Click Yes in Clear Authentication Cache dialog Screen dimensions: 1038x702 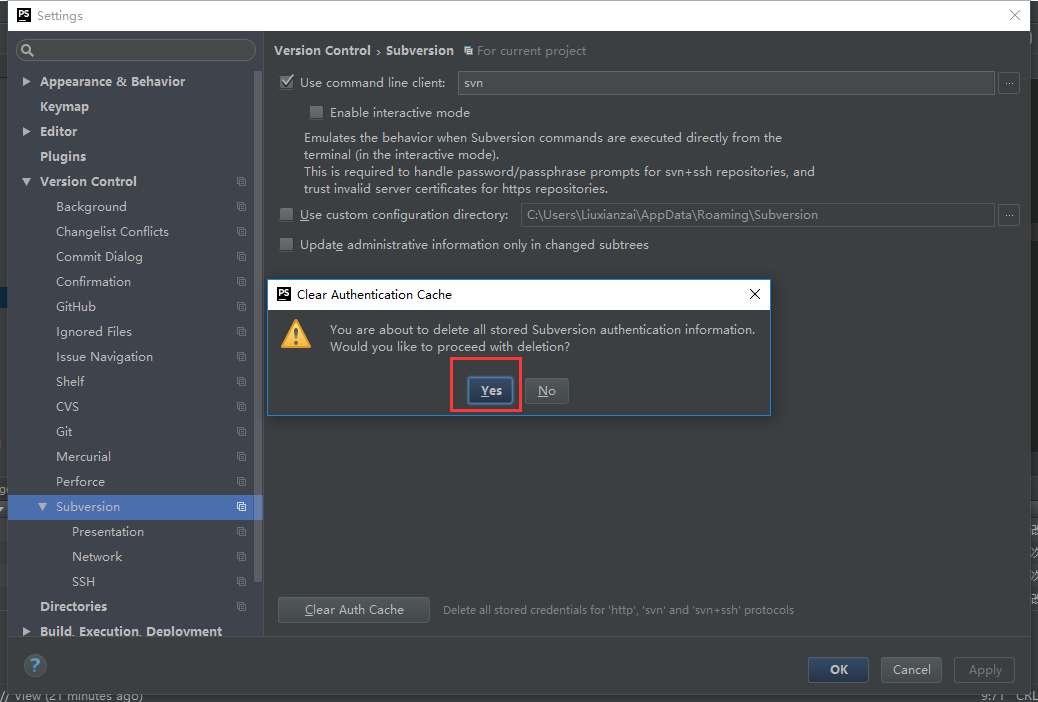[x=491, y=391]
